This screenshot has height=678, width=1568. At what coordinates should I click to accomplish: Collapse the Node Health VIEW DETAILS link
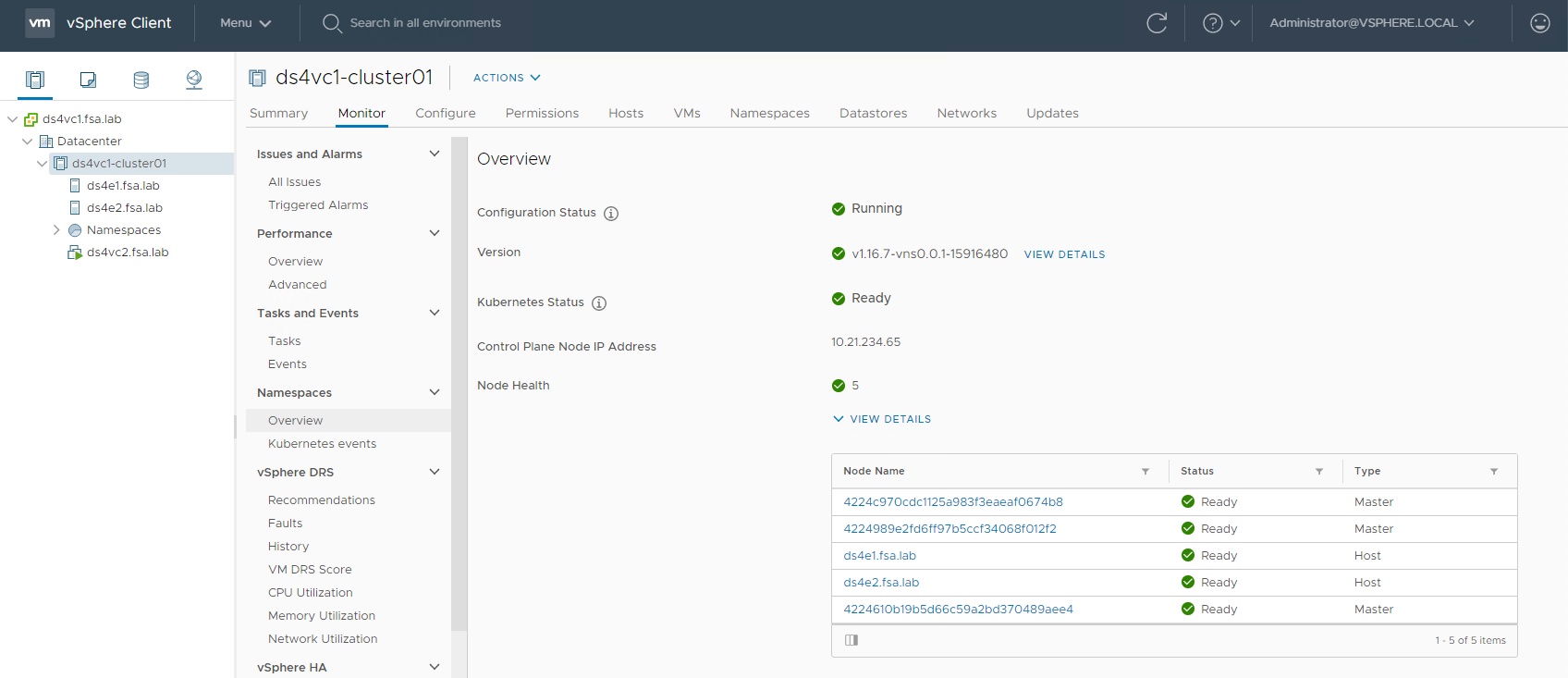coord(882,419)
